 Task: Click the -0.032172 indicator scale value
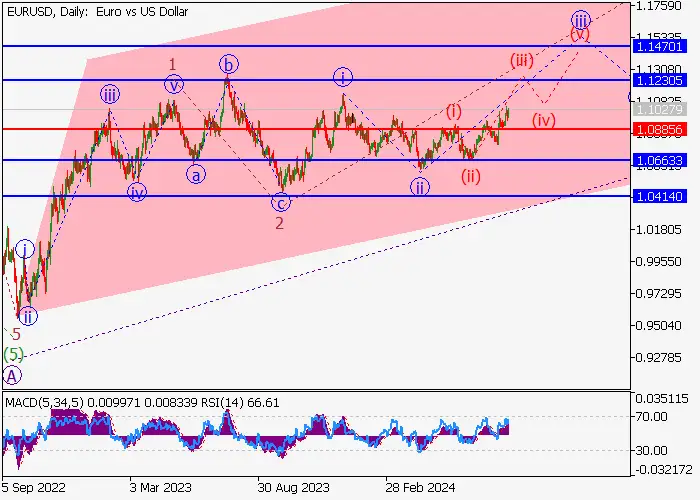(x=664, y=470)
